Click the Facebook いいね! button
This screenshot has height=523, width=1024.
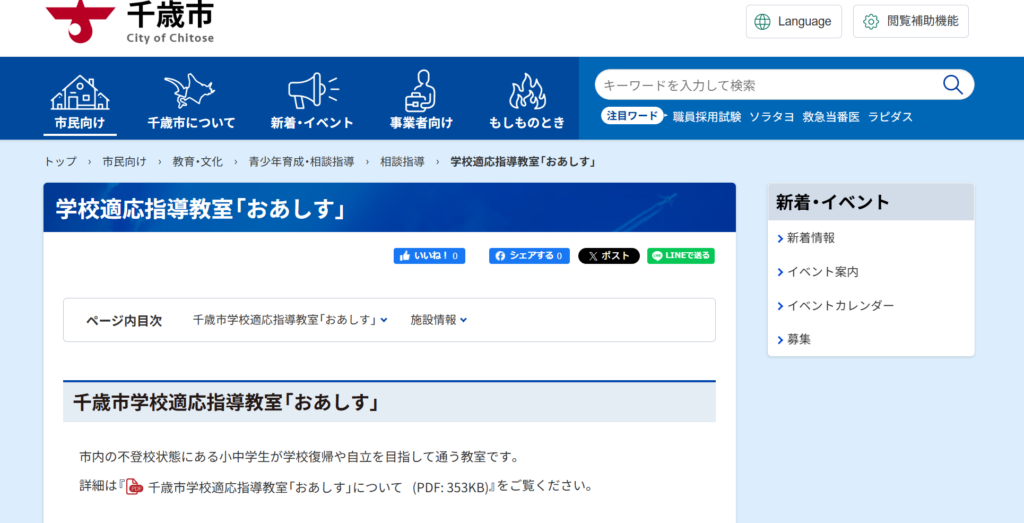coord(429,256)
